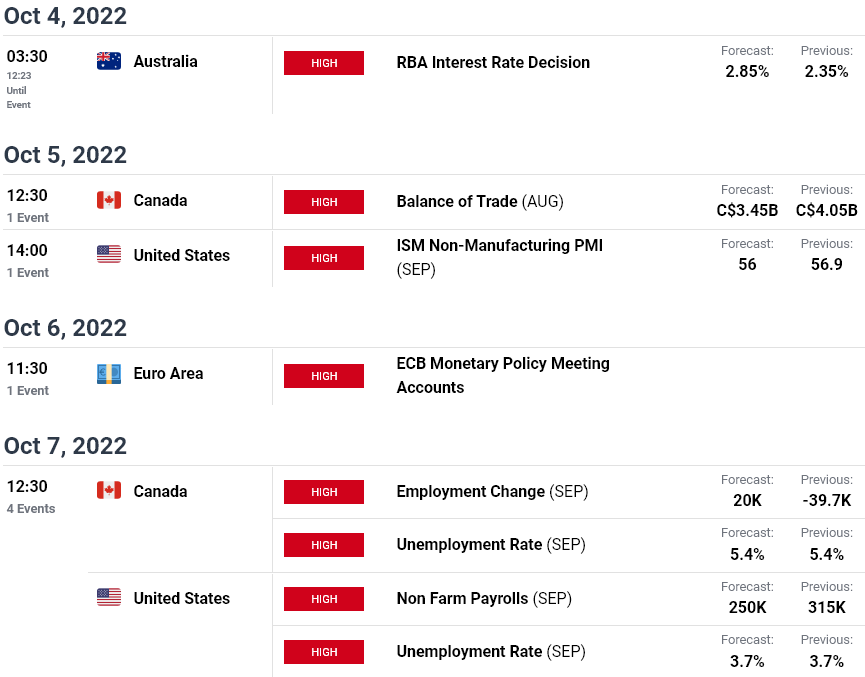Click the Canada flag on Oct 5

109,200
